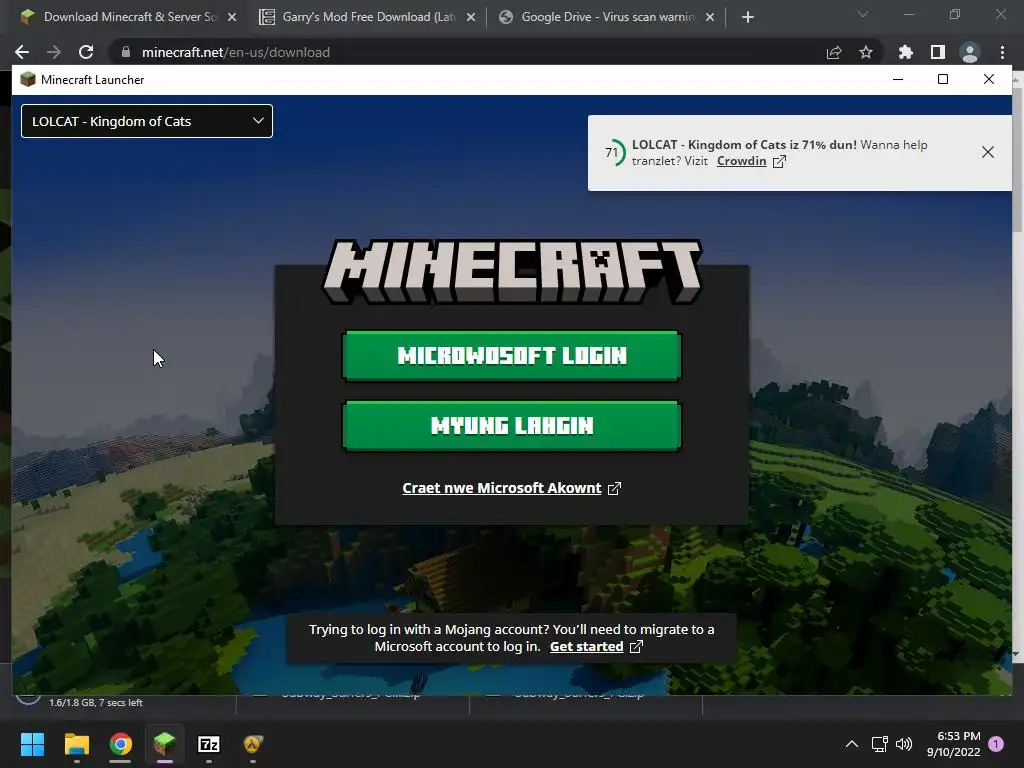Close the Garry's Mod browser tab

[x=471, y=18]
